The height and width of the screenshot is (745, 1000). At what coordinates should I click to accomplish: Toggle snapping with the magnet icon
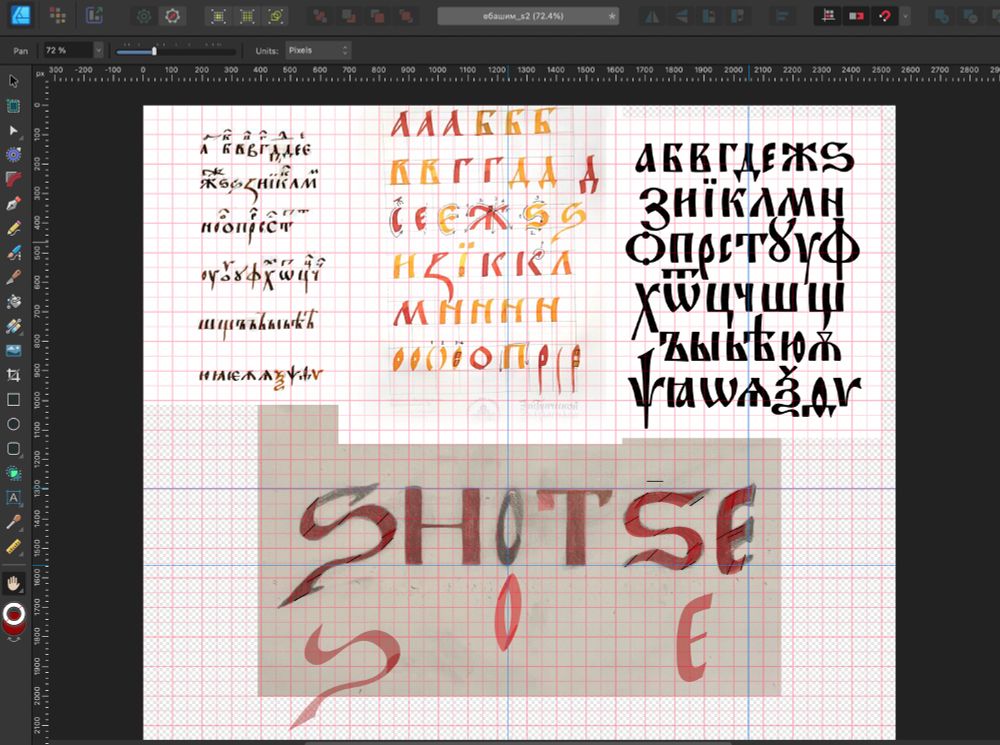886,15
